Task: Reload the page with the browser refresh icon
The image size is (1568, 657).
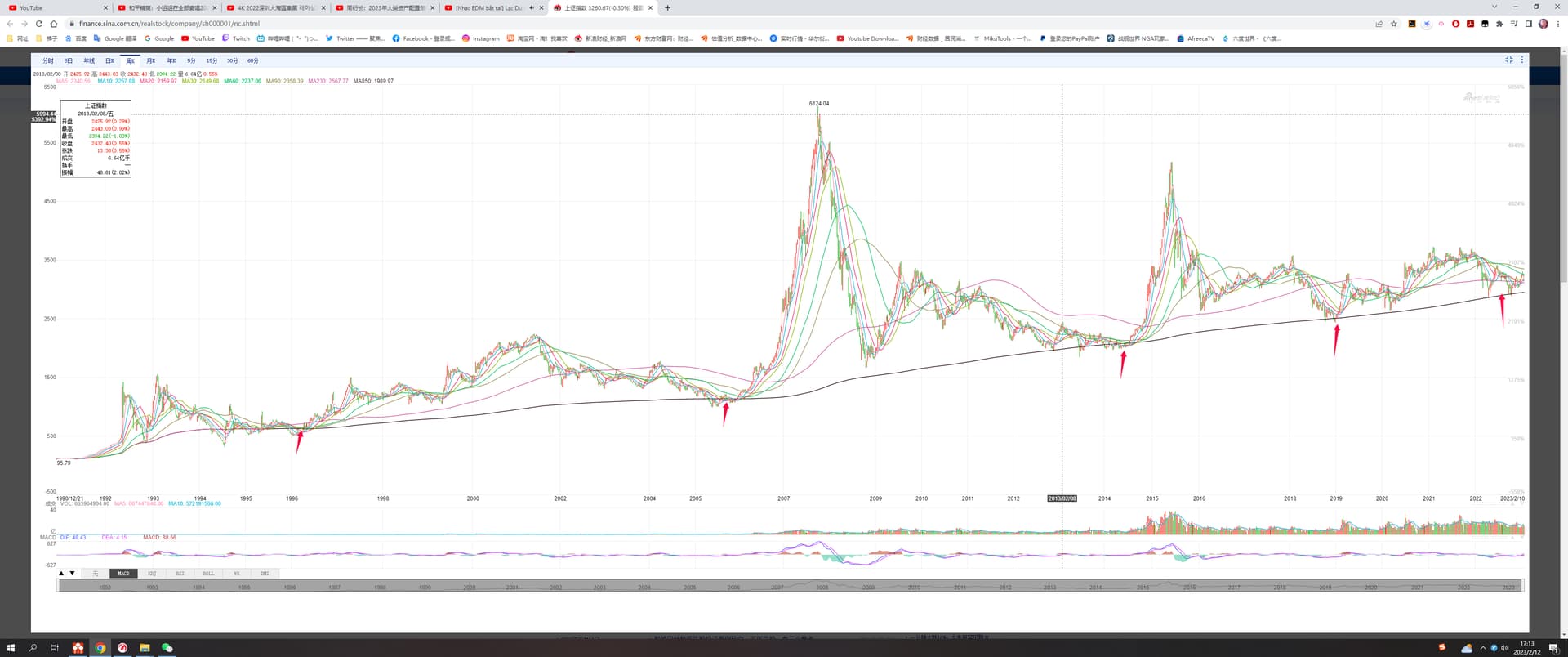Action: coord(38,24)
